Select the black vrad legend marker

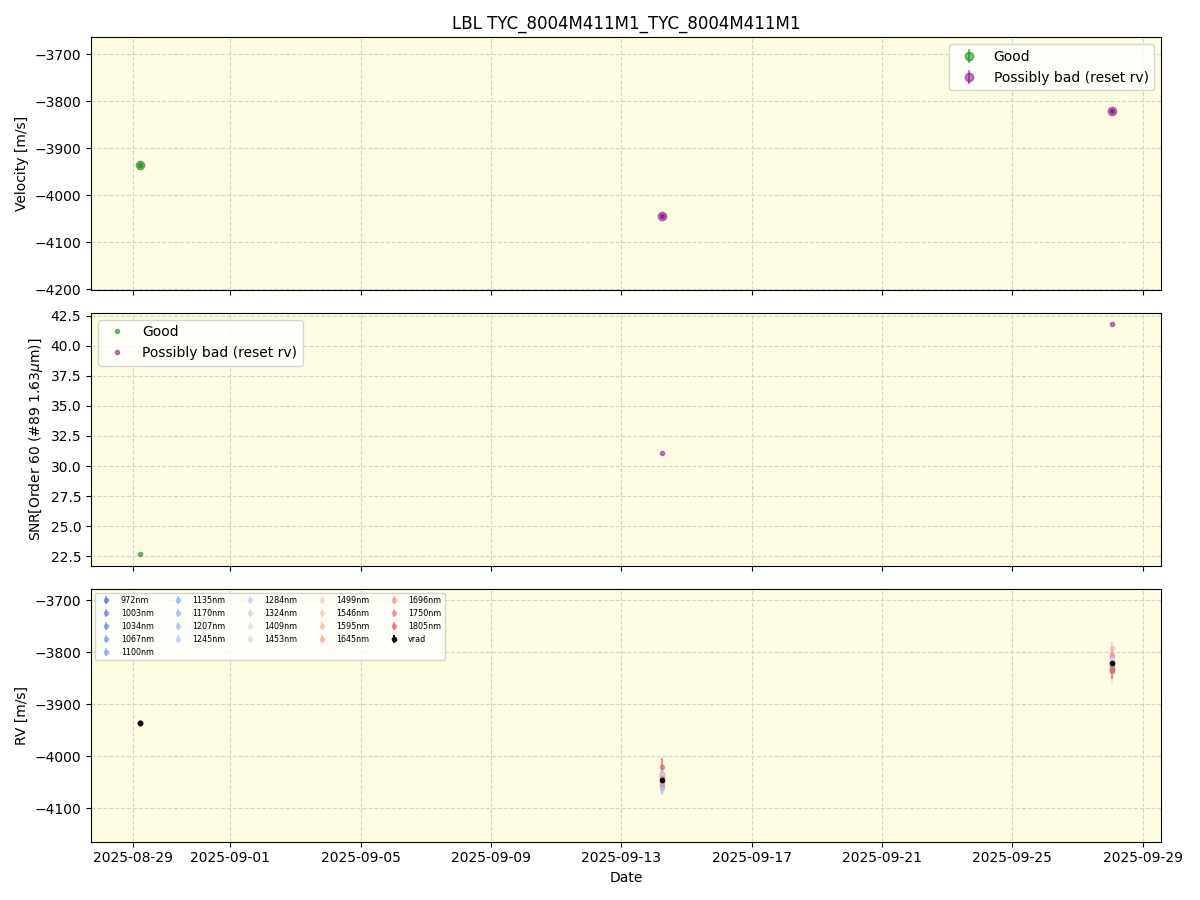394,639
